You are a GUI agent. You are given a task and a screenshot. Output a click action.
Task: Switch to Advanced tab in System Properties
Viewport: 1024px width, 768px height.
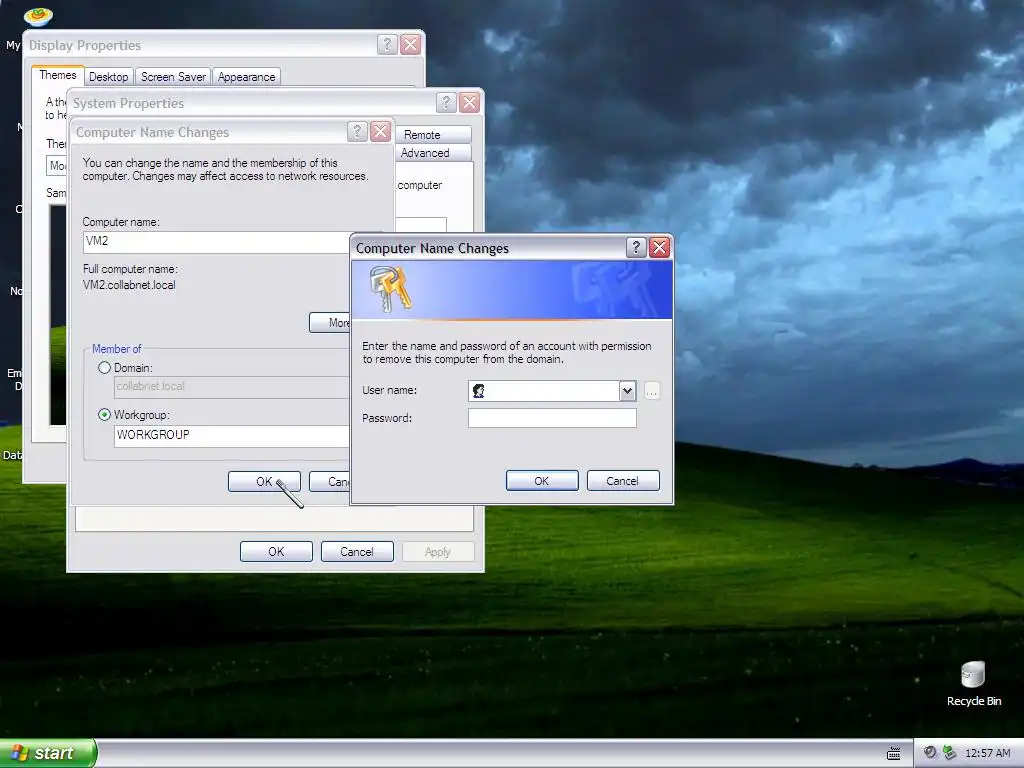(x=432, y=153)
